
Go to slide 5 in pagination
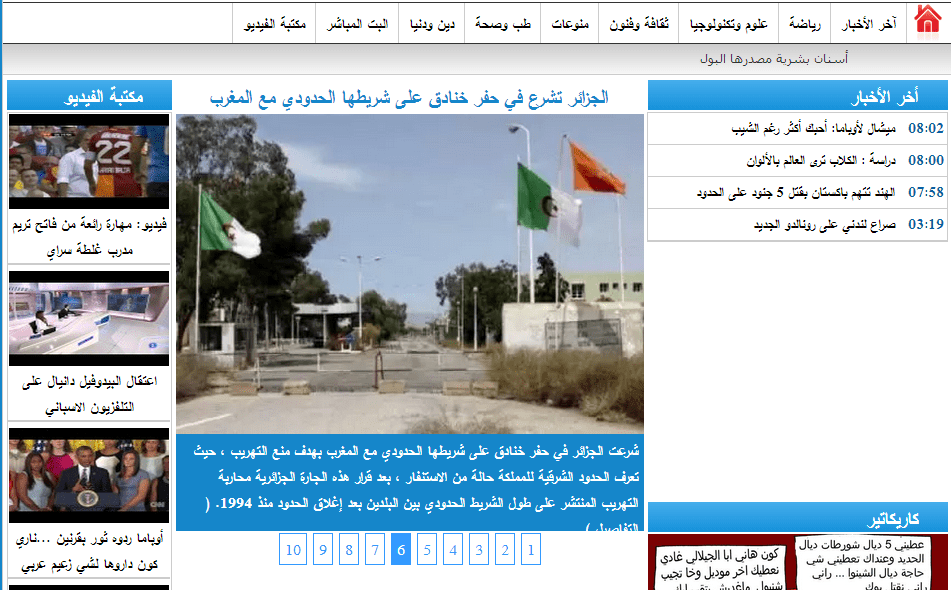[x=427, y=549]
